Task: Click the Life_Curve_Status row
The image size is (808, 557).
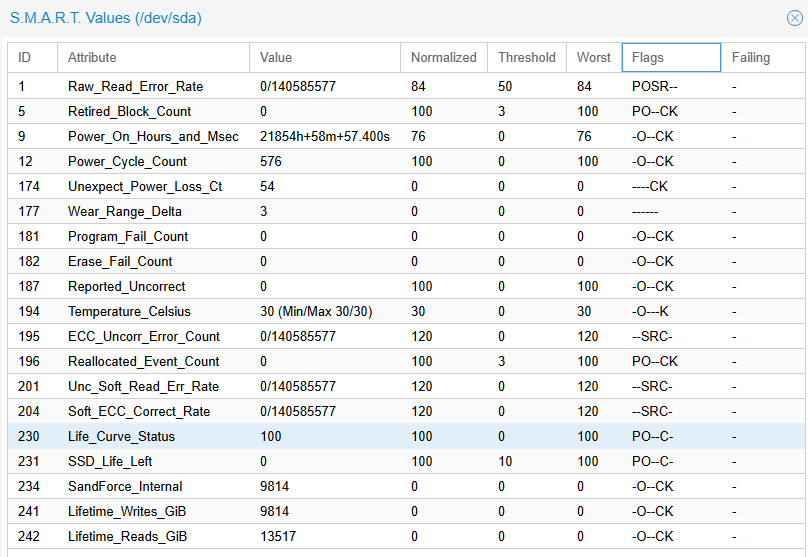Action: tap(121, 437)
